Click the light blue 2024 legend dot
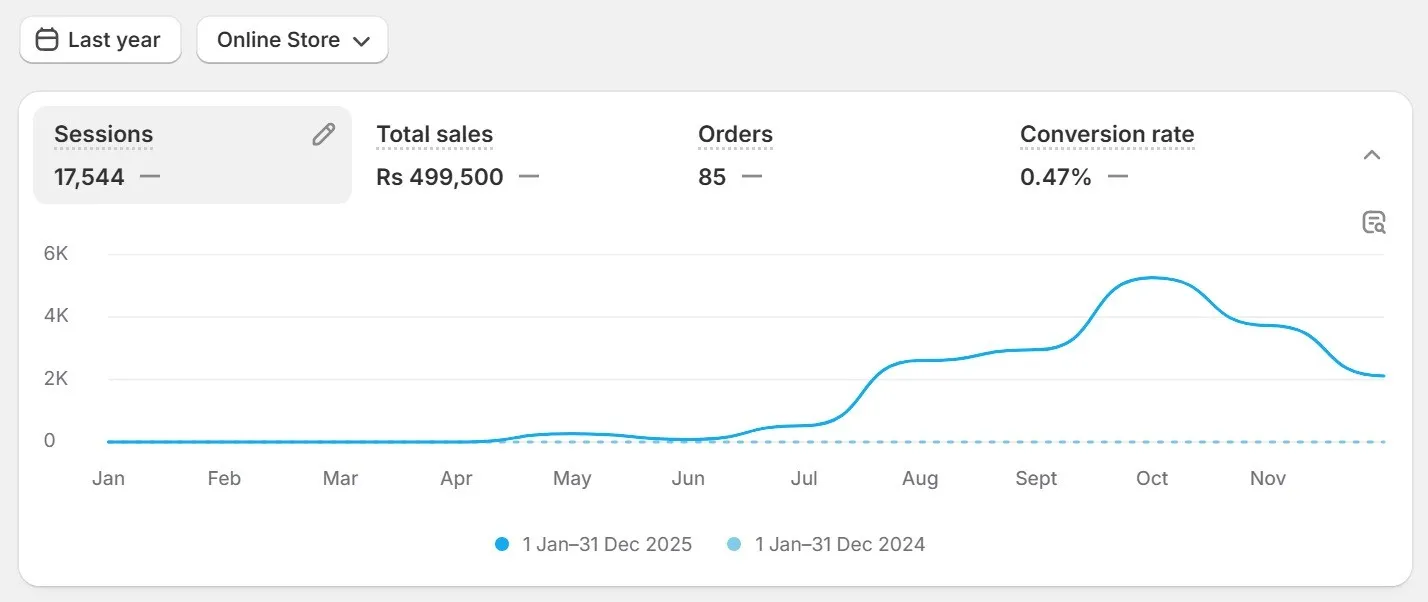Screen dimensions: 1428x602 pyautogui.click(x=734, y=545)
